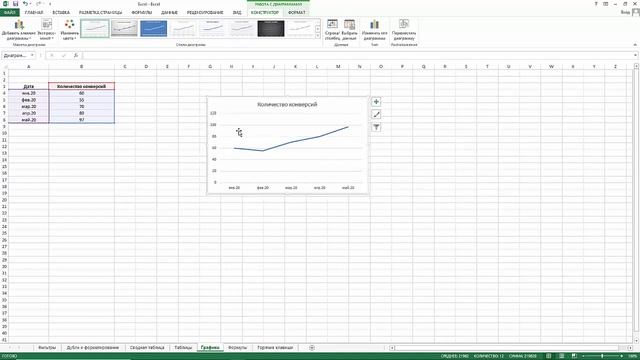
Task: Click the Chart Styles brush button
Action: (x=376, y=115)
